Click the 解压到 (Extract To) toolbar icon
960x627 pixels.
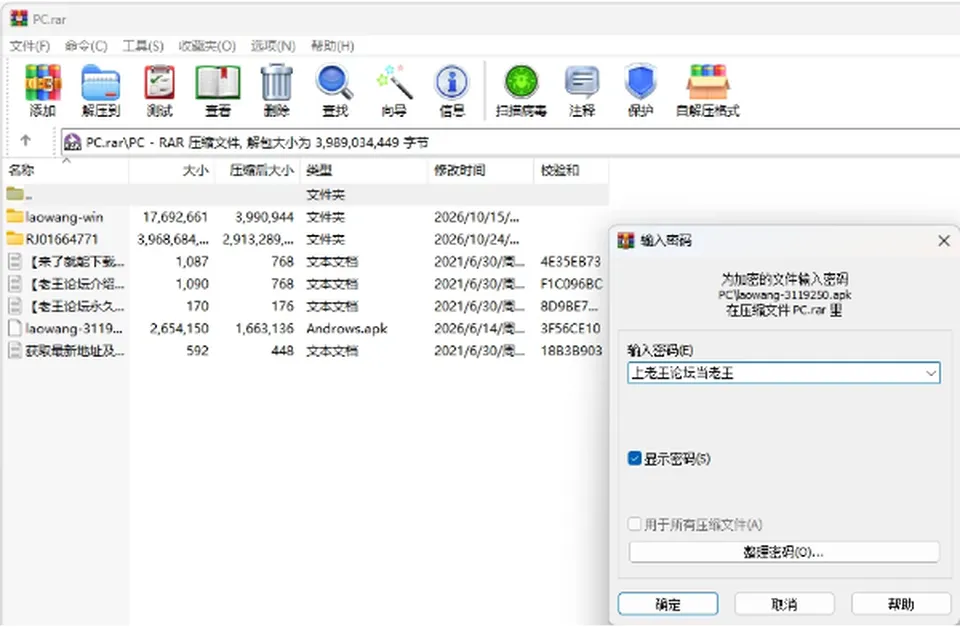point(101,90)
